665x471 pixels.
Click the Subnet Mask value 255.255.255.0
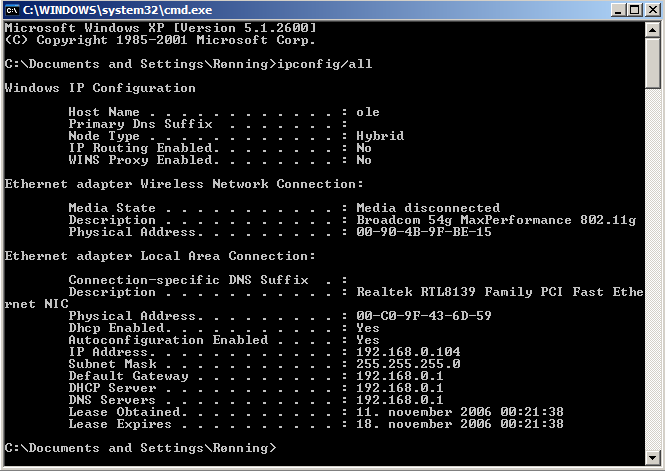click(x=408, y=364)
